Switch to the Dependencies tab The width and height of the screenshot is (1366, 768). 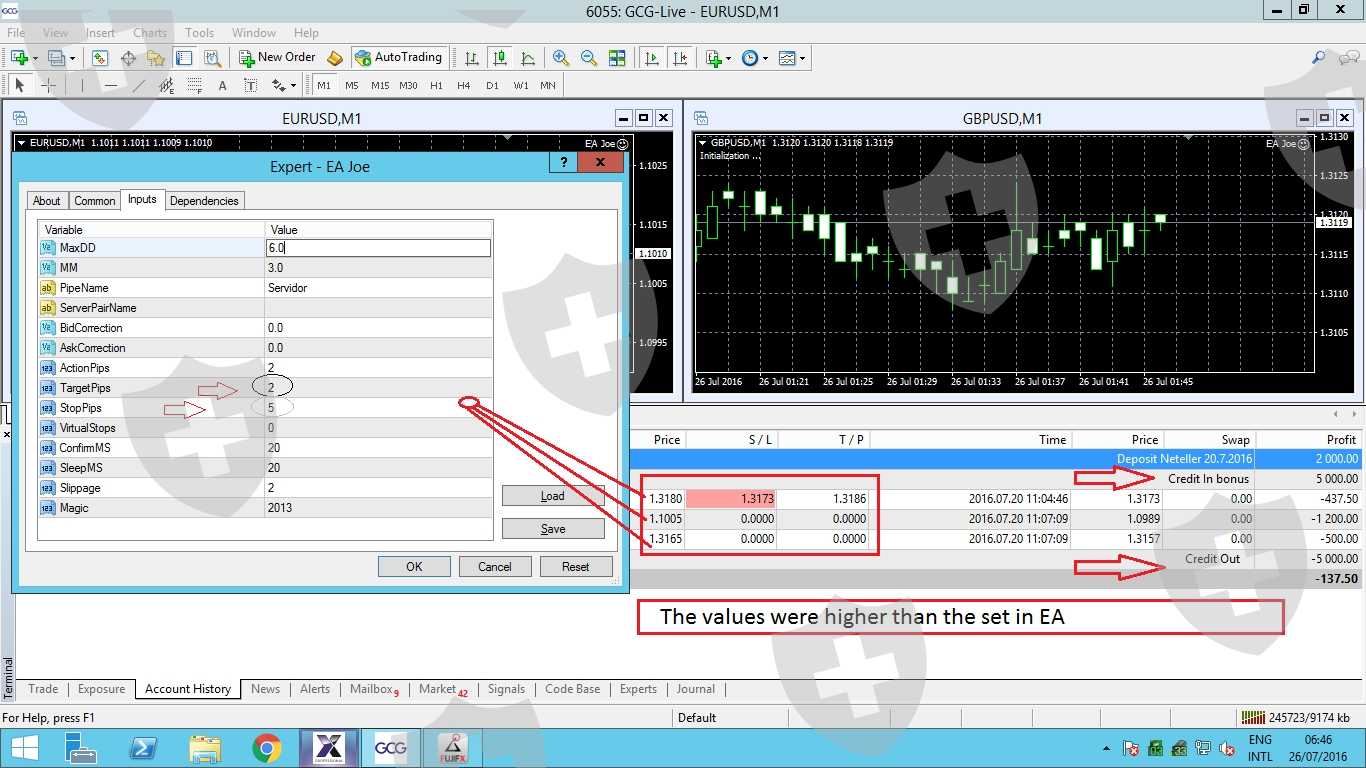point(204,201)
